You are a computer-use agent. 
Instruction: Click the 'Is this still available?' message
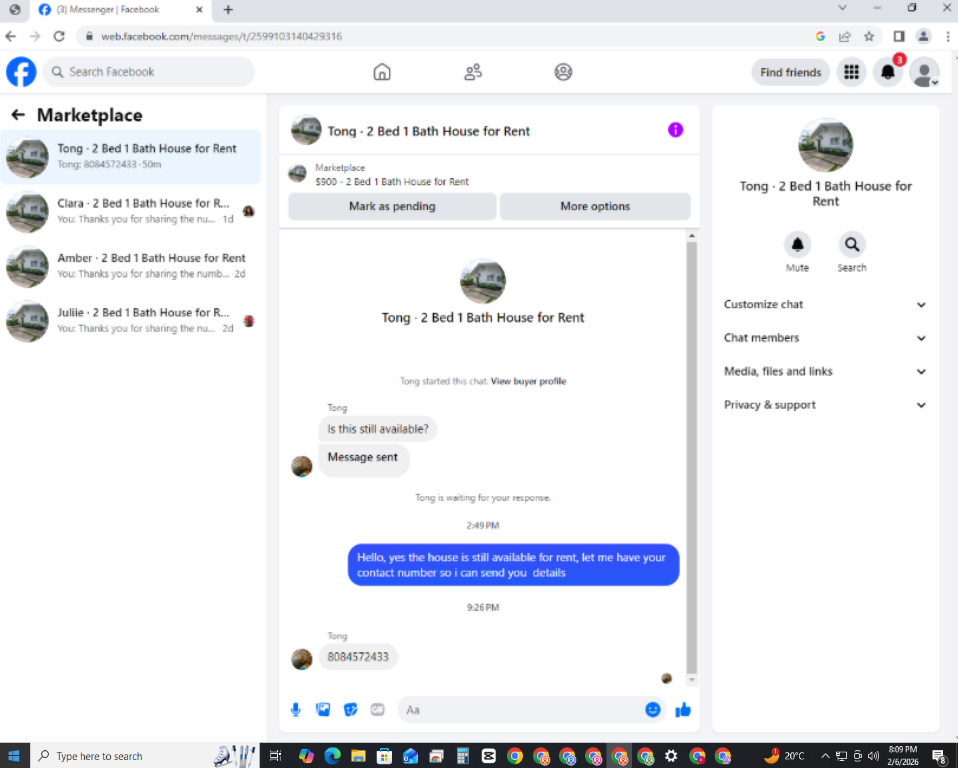coord(378,429)
